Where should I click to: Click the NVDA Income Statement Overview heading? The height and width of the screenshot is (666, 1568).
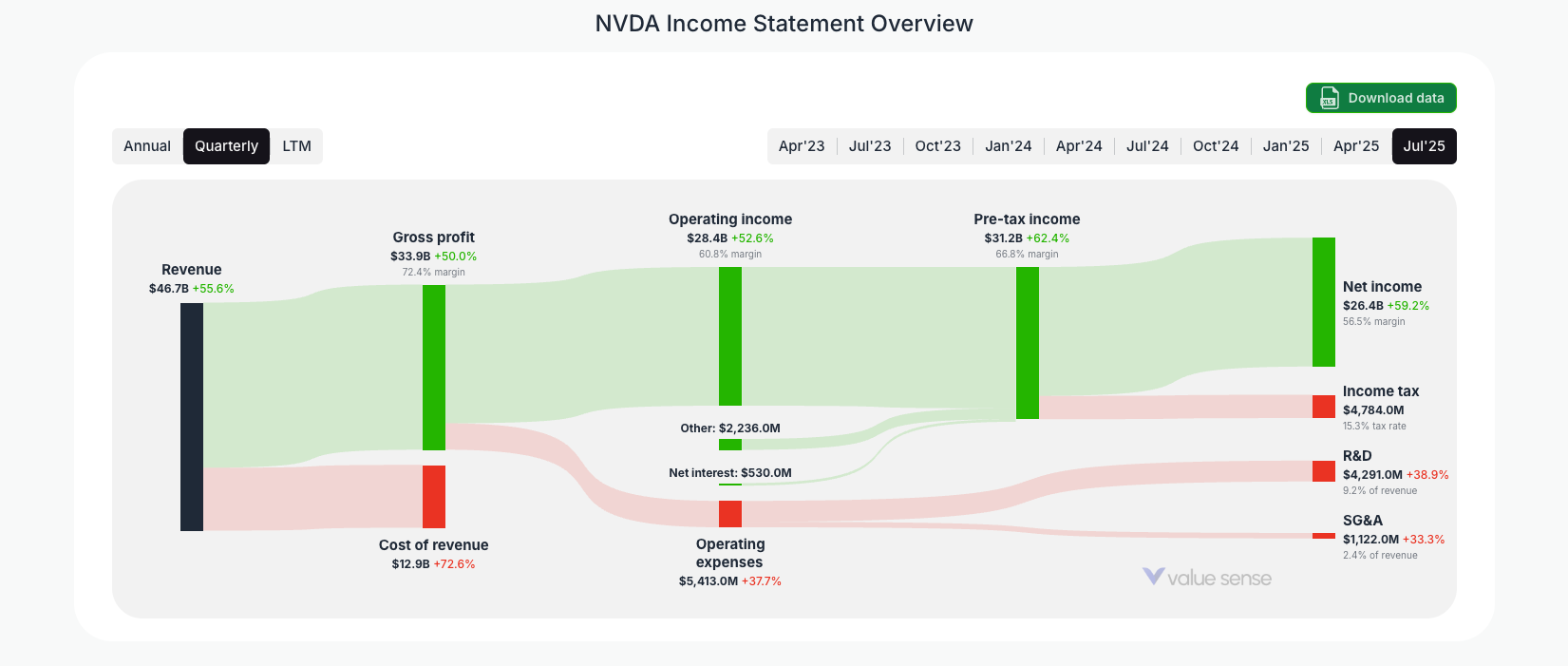click(x=784, y=24)
